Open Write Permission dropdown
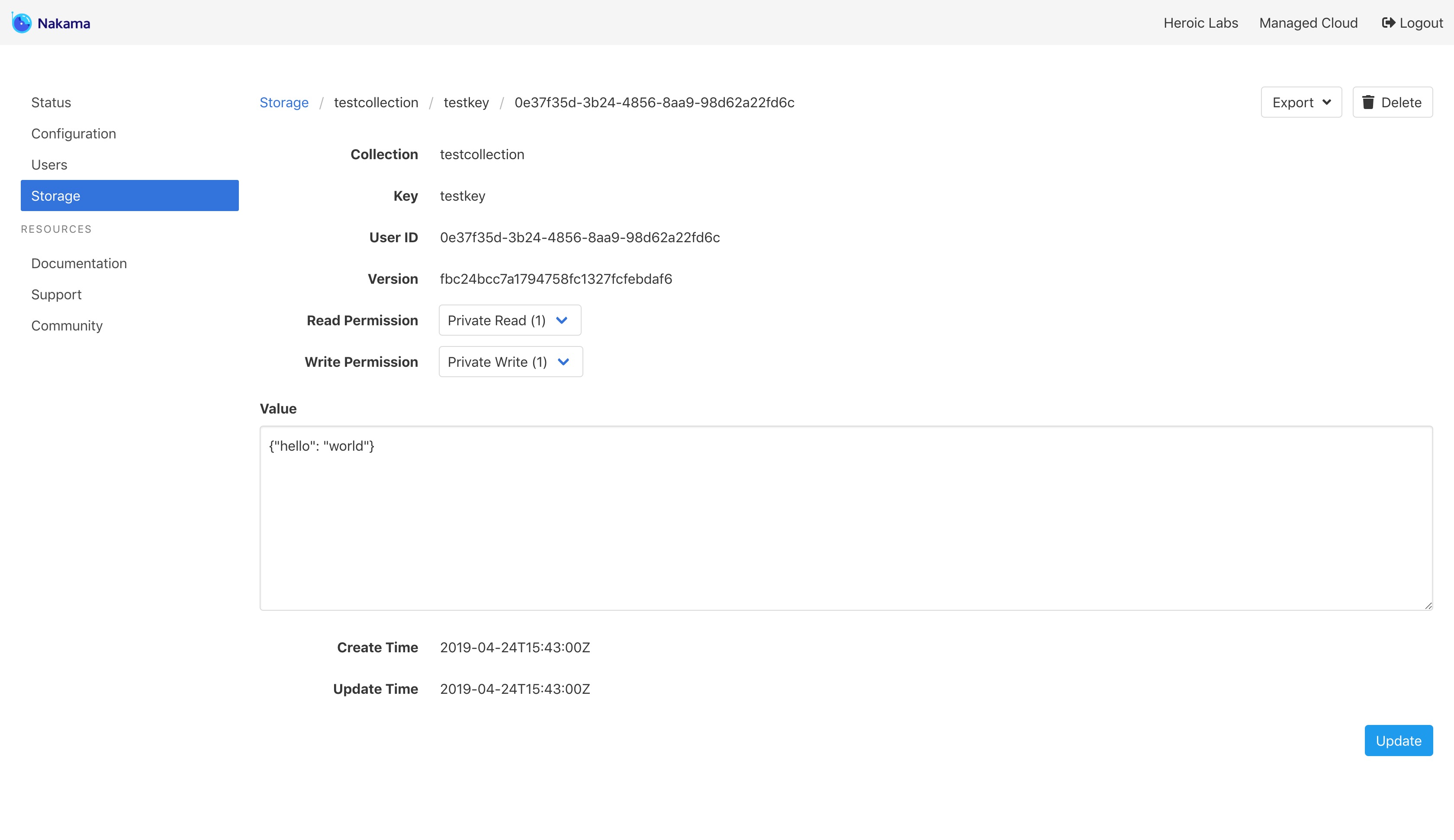The image size is (1454, 840). pos(511,362)
